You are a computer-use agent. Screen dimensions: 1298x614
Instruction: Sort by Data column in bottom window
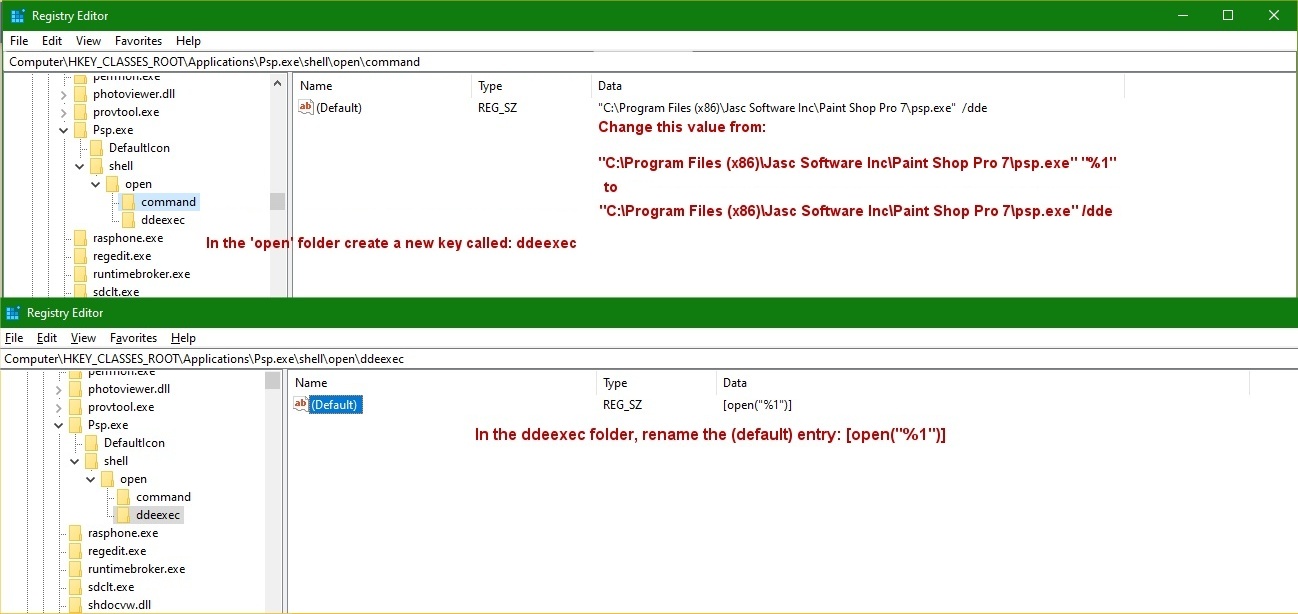pyautogui.click(x=983, y=383)
